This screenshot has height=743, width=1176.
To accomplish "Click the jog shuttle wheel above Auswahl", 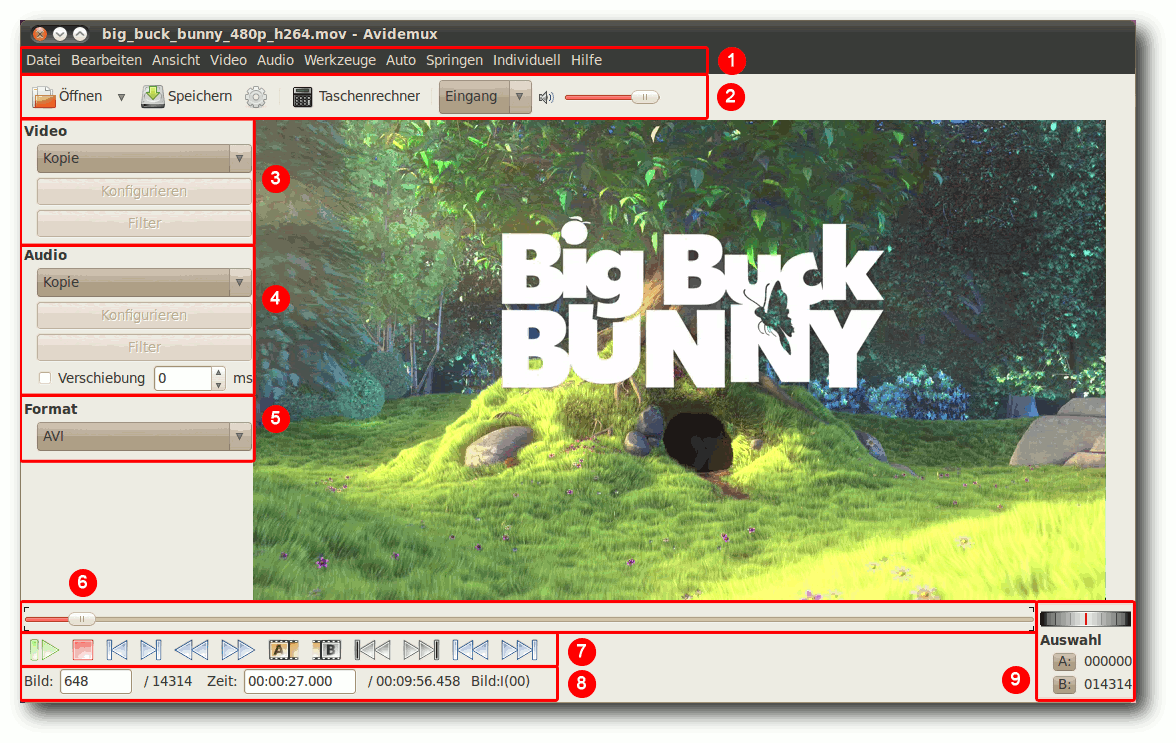I will tap(1085, 619).
